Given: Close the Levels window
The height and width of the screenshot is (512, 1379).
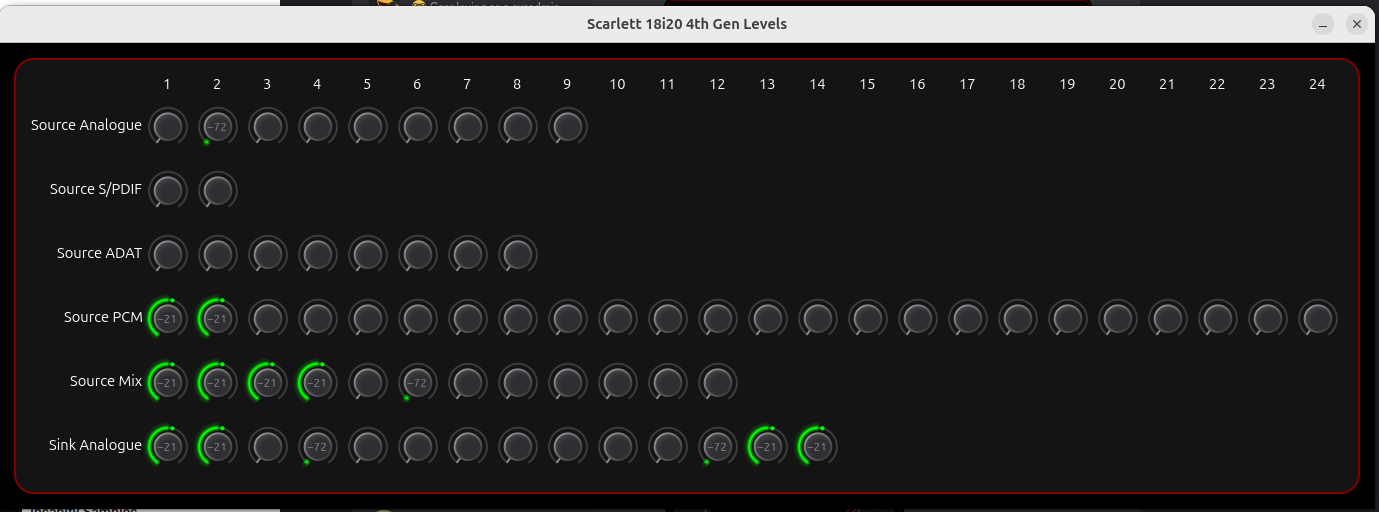Looking at the screenshot, I should click(x=1357, y=24).
